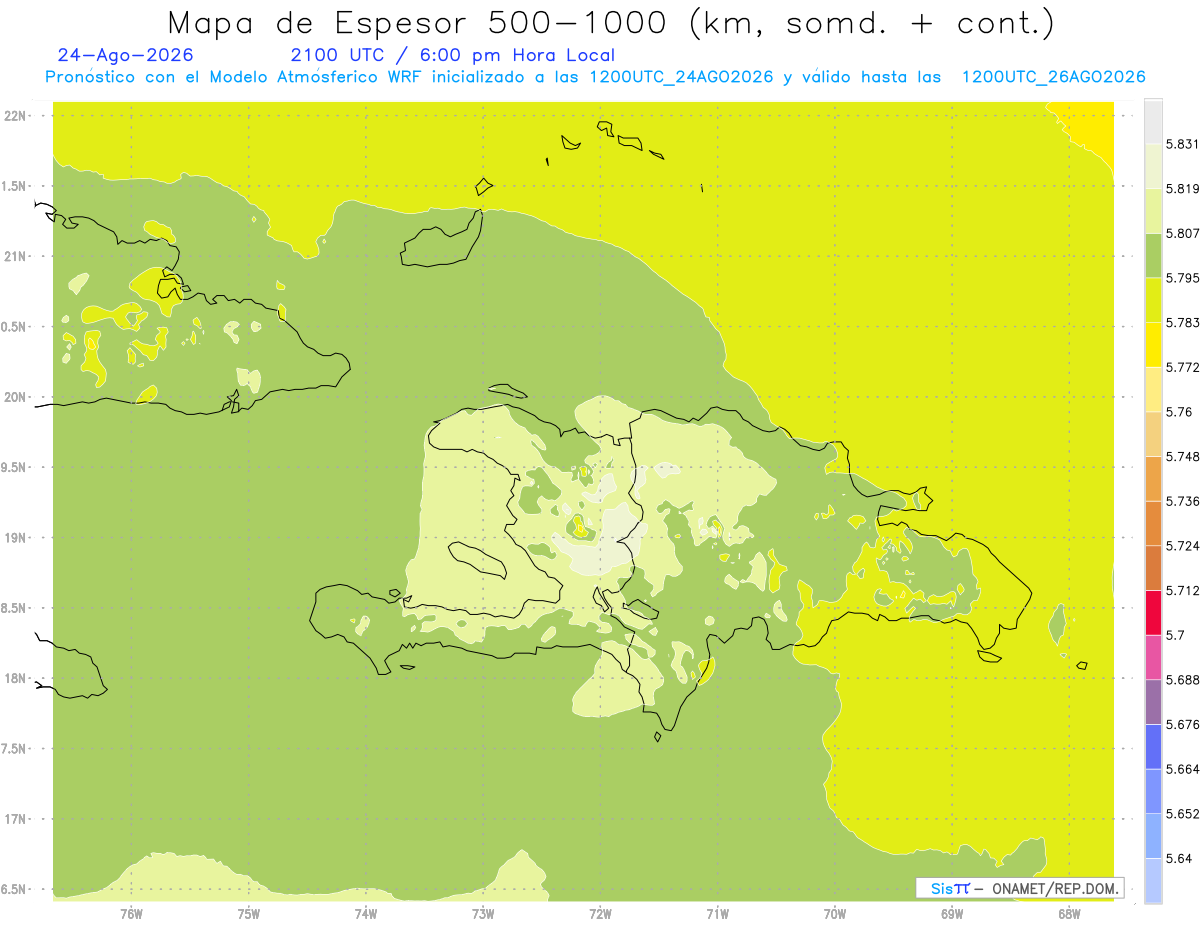Viewport: 1200px width, 927px height.
Task: Click the '69W' longitude label
Action: click(x=952, y=912)
